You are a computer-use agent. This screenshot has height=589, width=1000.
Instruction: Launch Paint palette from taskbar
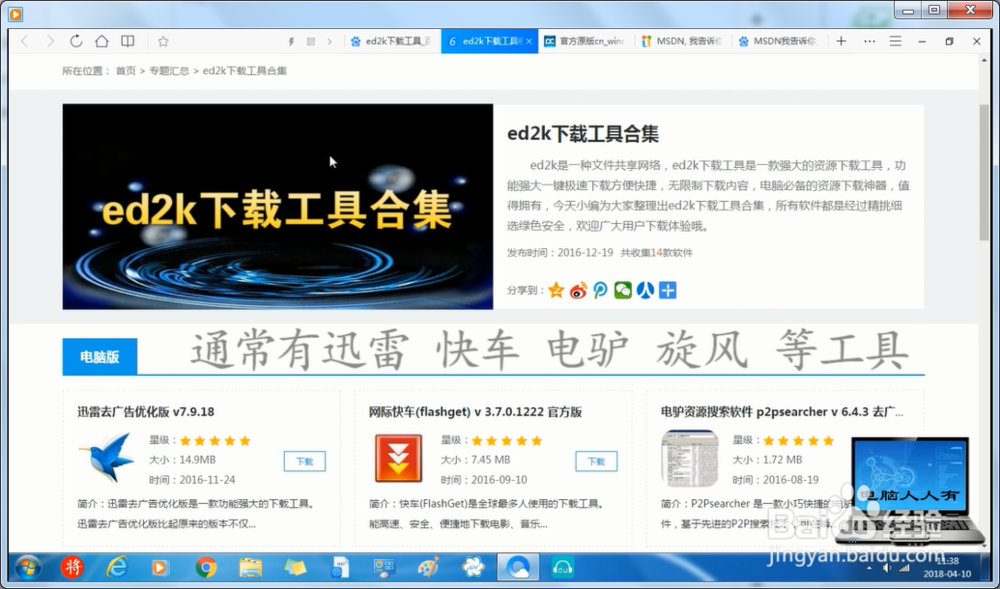click(x=429, y=567)
